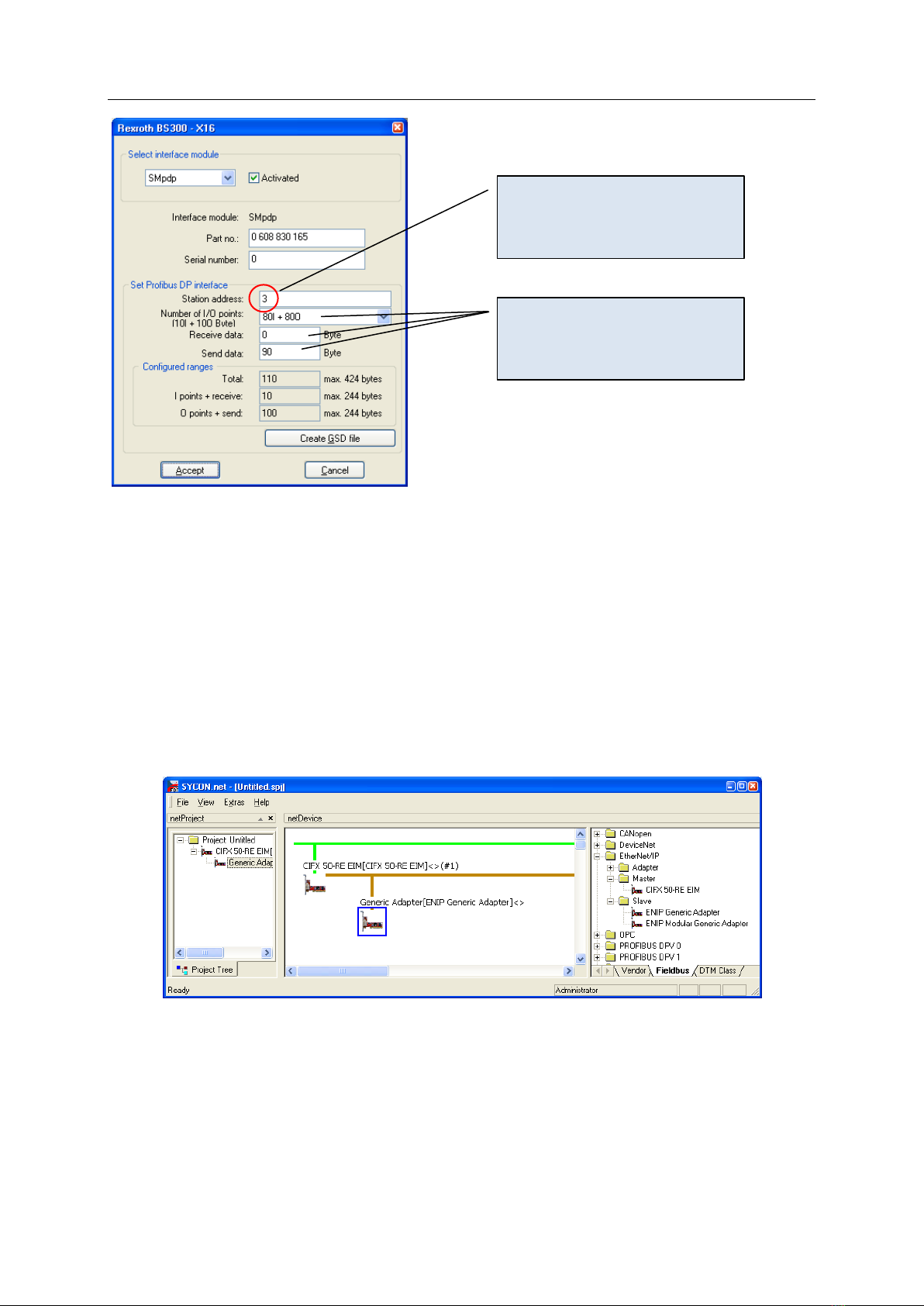Pick the CIFX 50-RE EIM master device icon in the catalog
Screen dimensions: 924x1306
click(637, 890)
